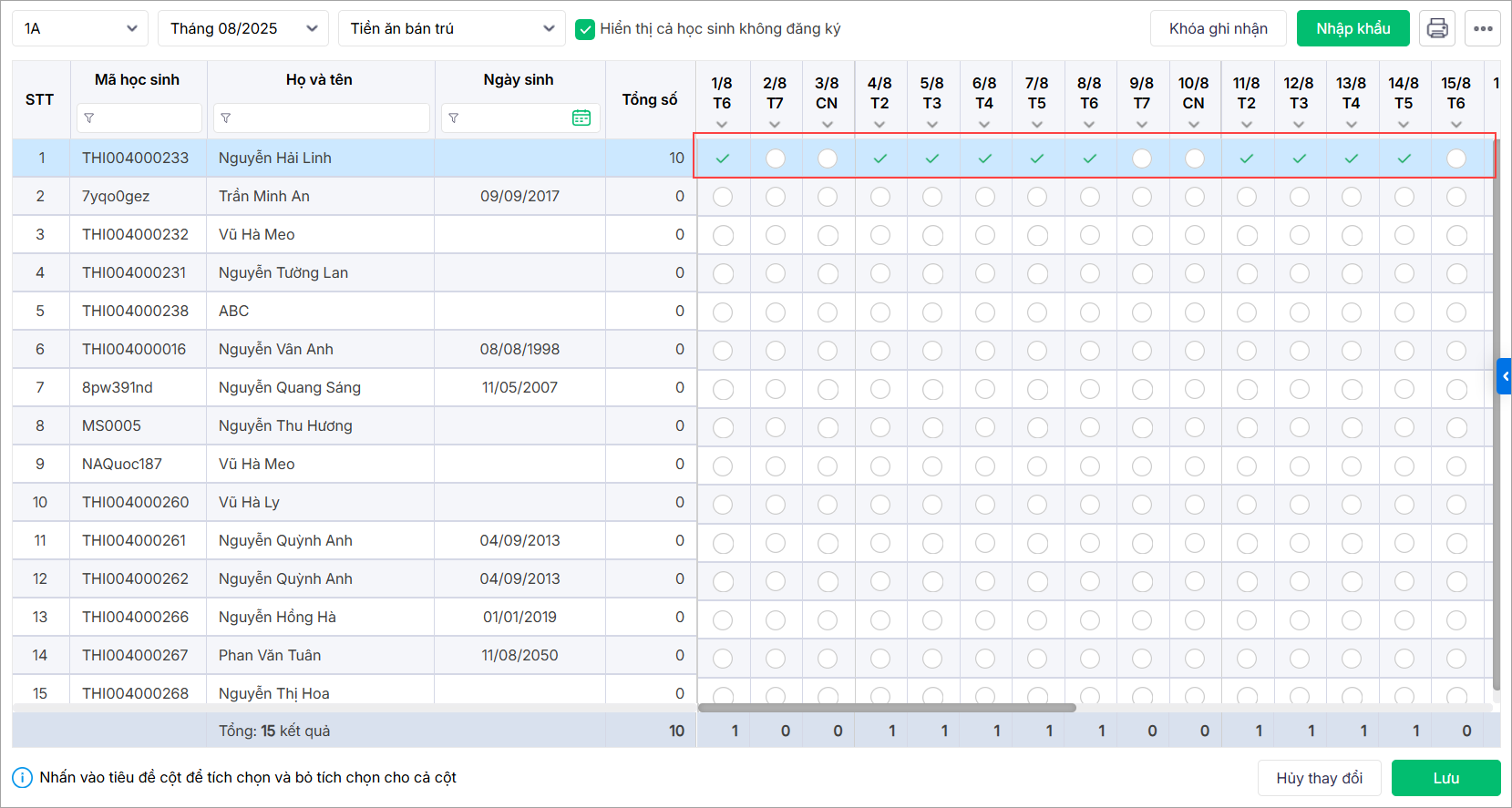This screenshot has height=808, width=1512.
Task: Check 11/8 for Nguyễn Quang Sáng
Action: click(x=1247, y=388)
